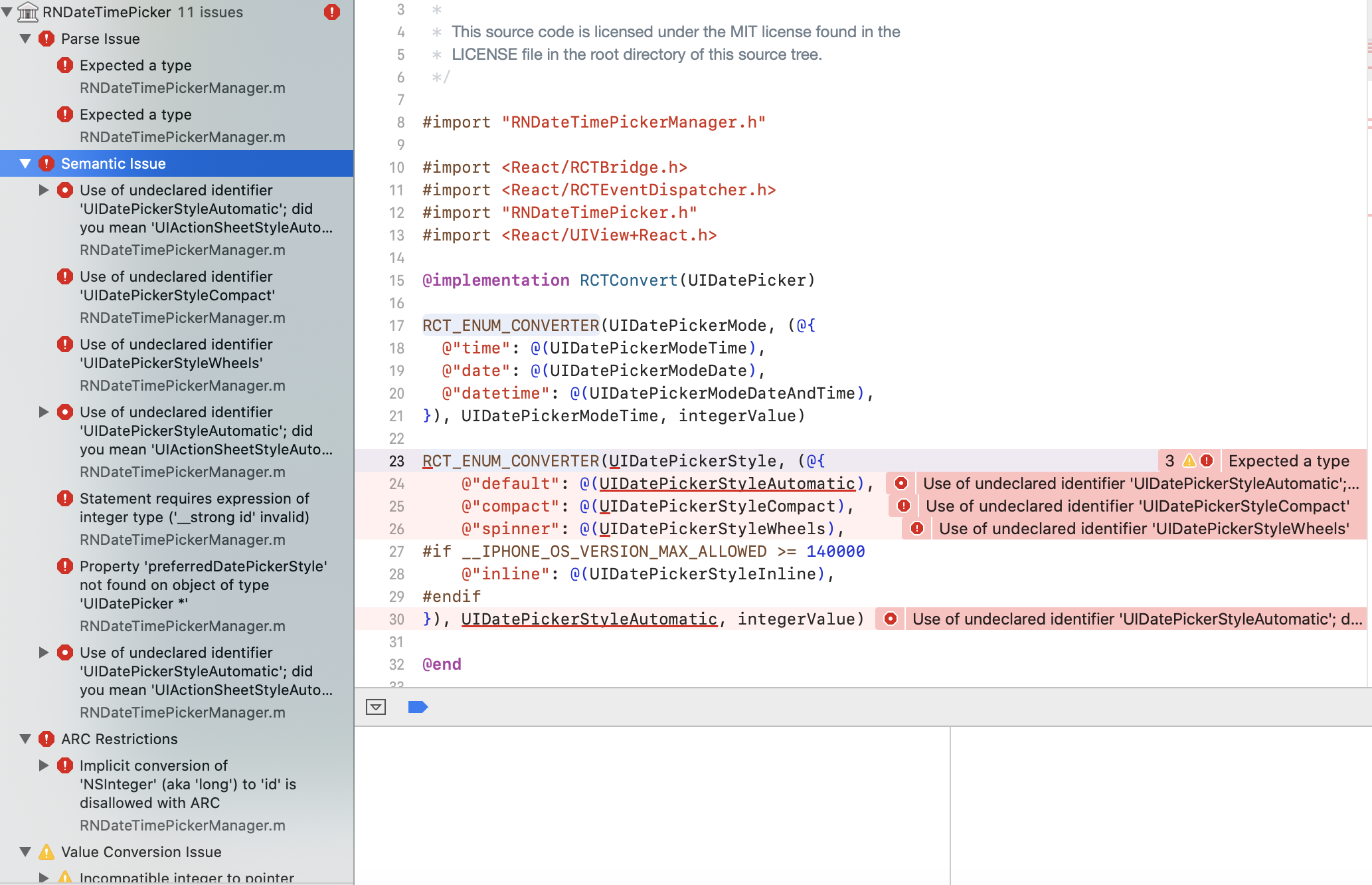Click the error badge beside ARC Restrictions

pyautogui.click(x=45, y=739)
